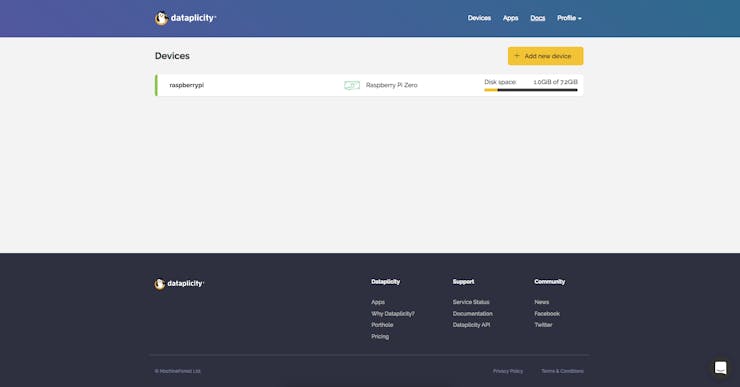This screenshot has width=740, height=387.
Task: Open the raspberrypi device row
Action: point(369,85)
